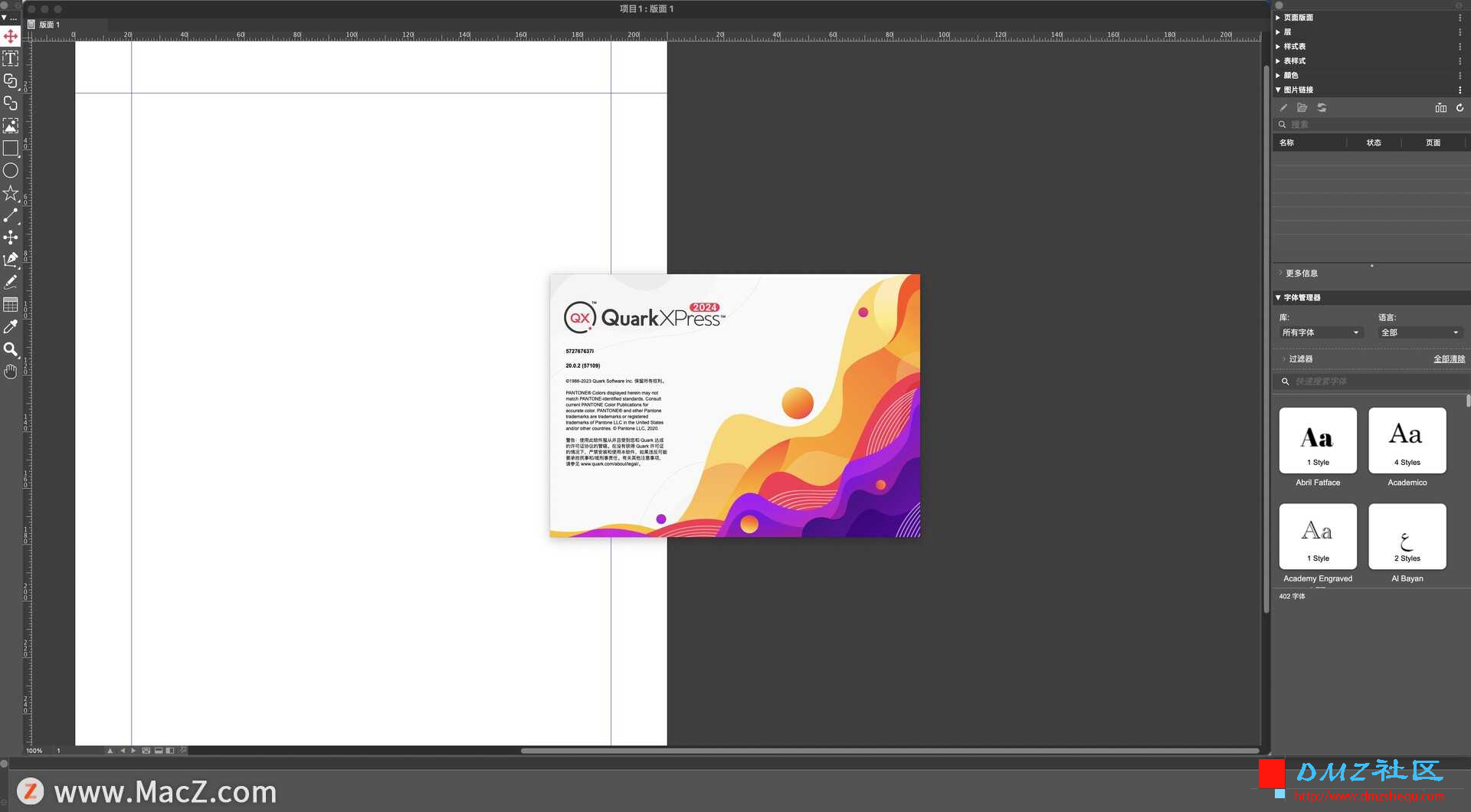Image resolution: width=1471 pixels, height=812 pixels.
Task: Open options menu for 表样式 panel
Action: 1460,61
